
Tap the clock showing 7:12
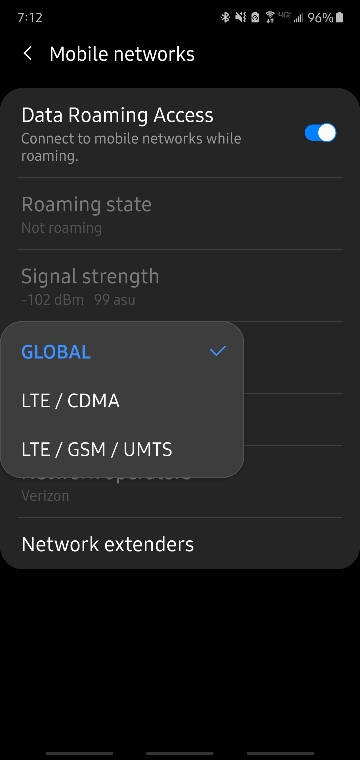30,17
